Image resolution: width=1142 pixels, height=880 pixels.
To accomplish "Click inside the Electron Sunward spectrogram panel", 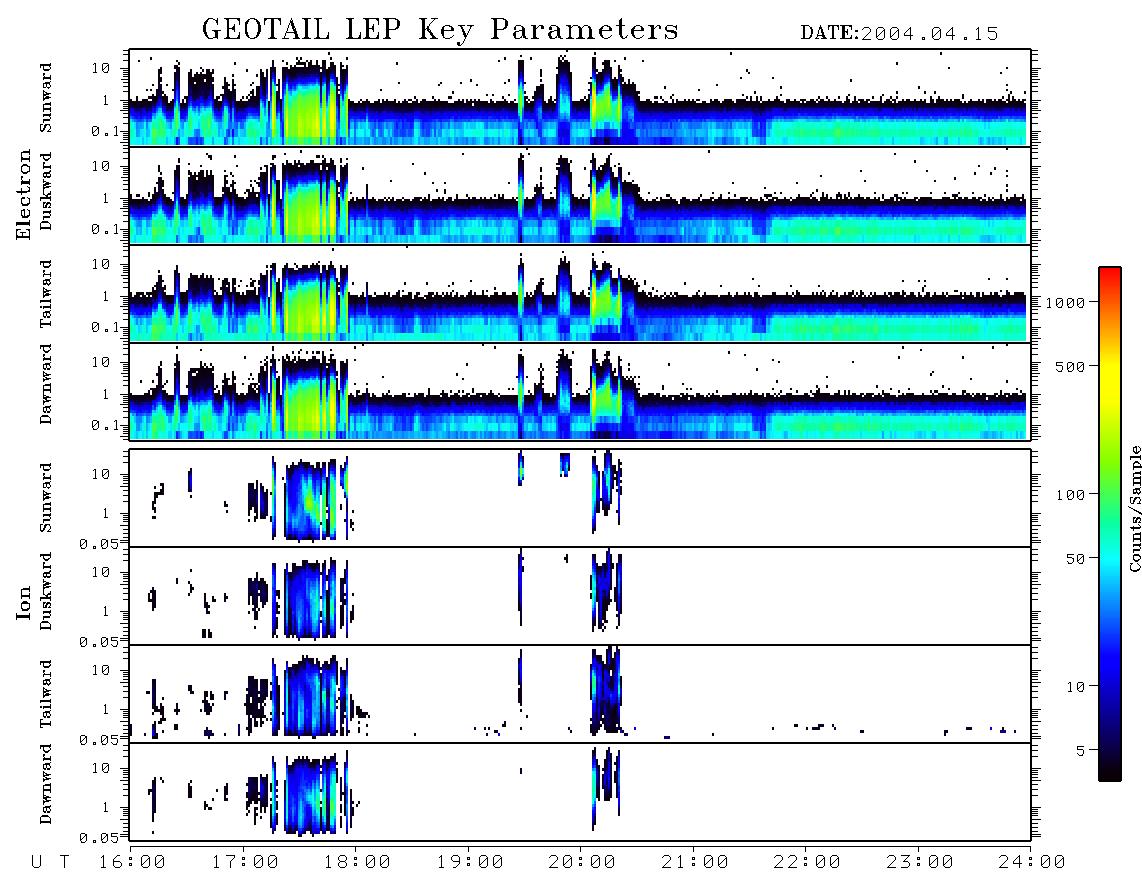I will 580,98.
